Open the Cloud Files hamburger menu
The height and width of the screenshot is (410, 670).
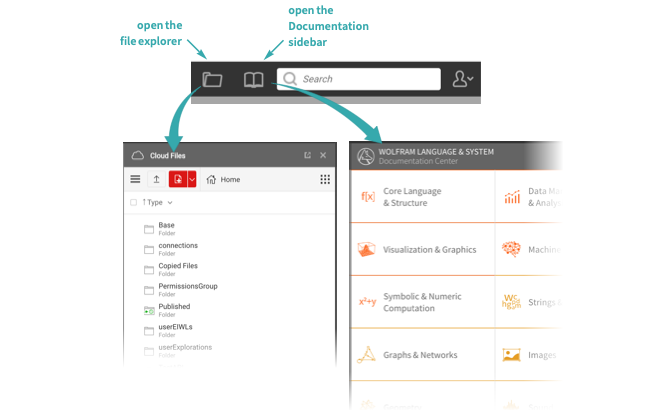(136, 180)
